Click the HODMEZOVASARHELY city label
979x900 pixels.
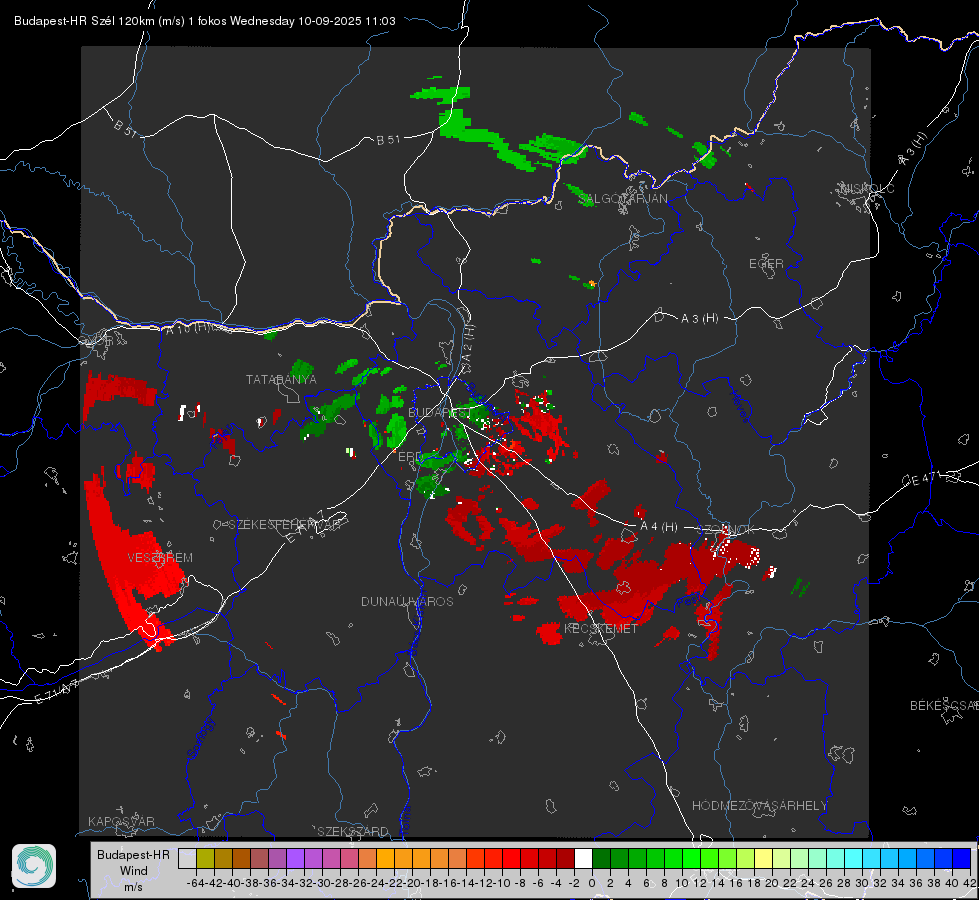pos(759,806)
